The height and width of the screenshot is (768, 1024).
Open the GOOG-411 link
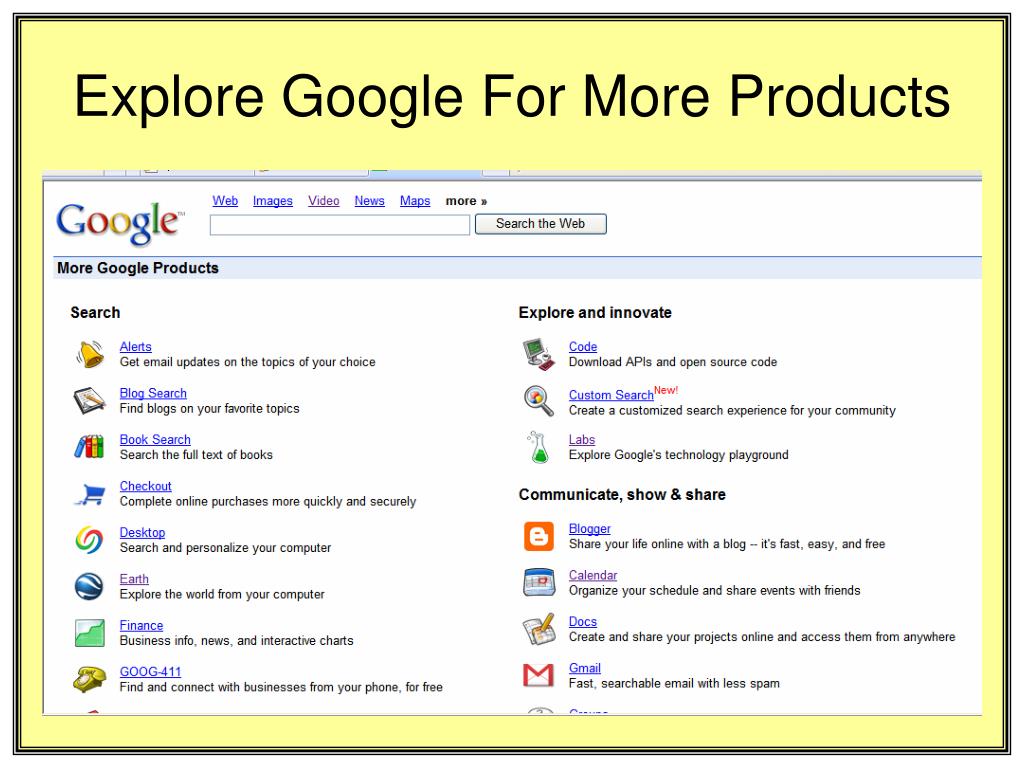point(150,671)
